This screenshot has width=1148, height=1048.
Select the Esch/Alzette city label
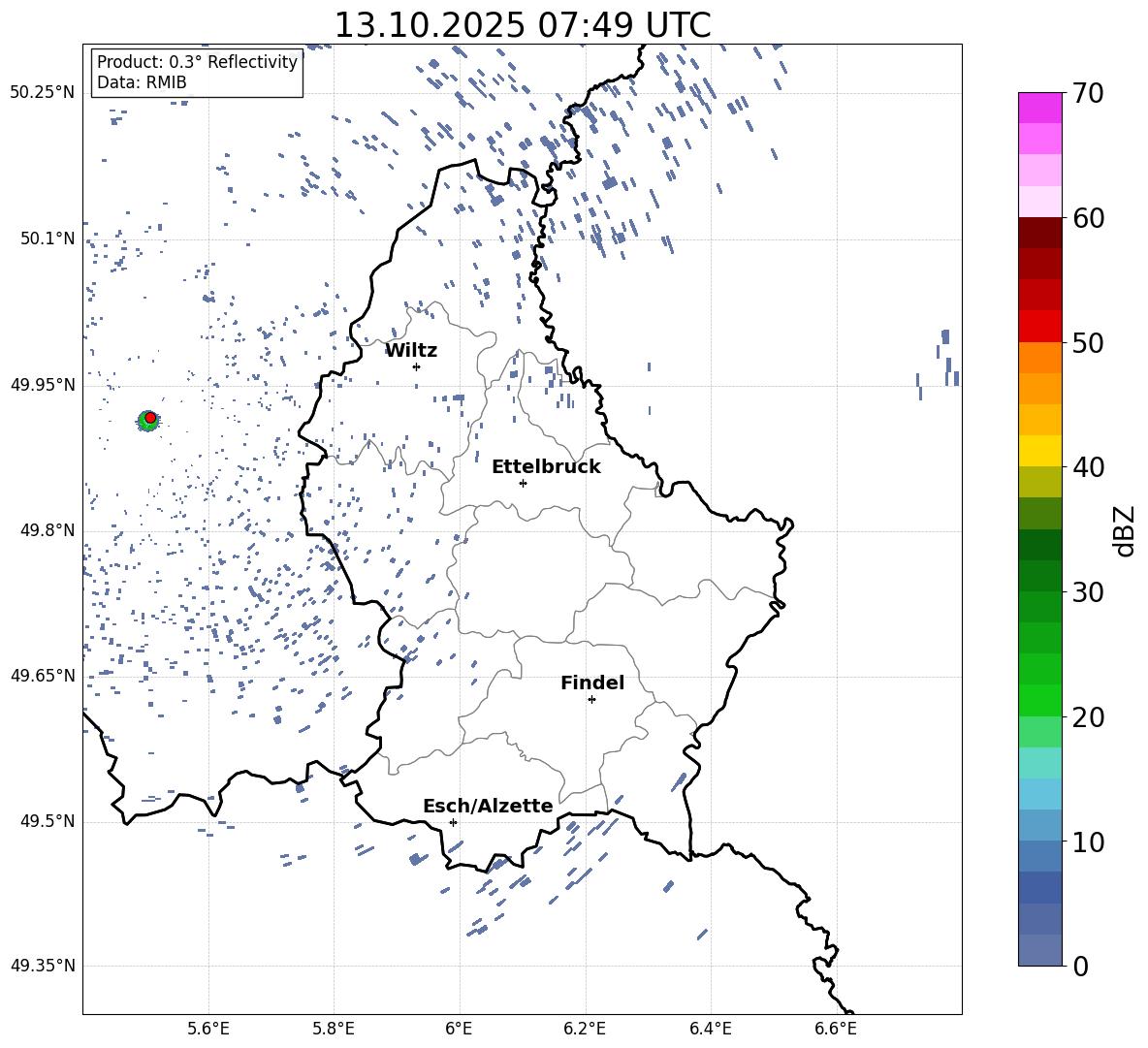point(488,807)
